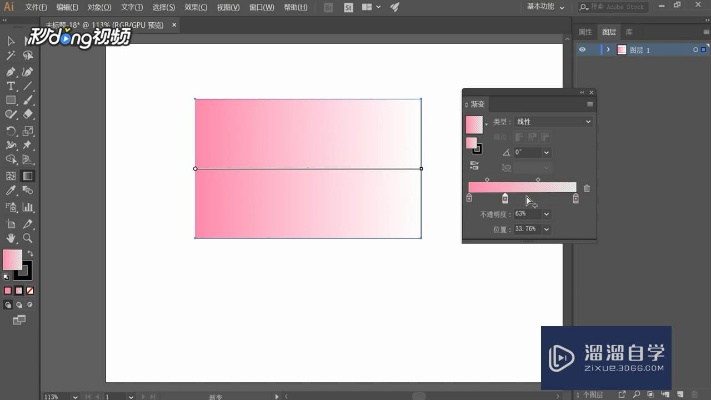The image size is (711, 400).
Task: Select the Slice tool
Action: point(28,224)
